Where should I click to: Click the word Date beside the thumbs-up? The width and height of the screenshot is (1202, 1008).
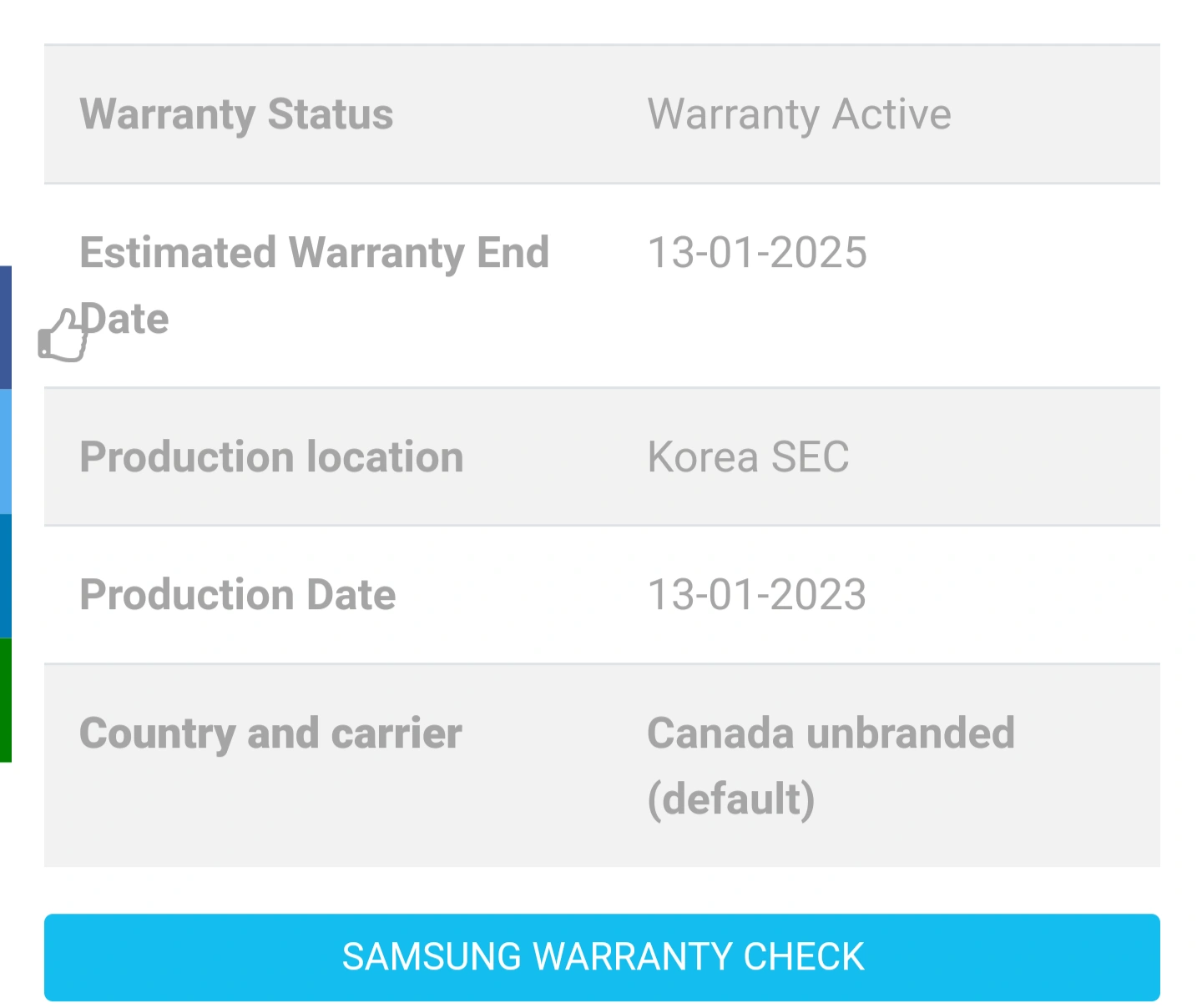tap(127, 319)
